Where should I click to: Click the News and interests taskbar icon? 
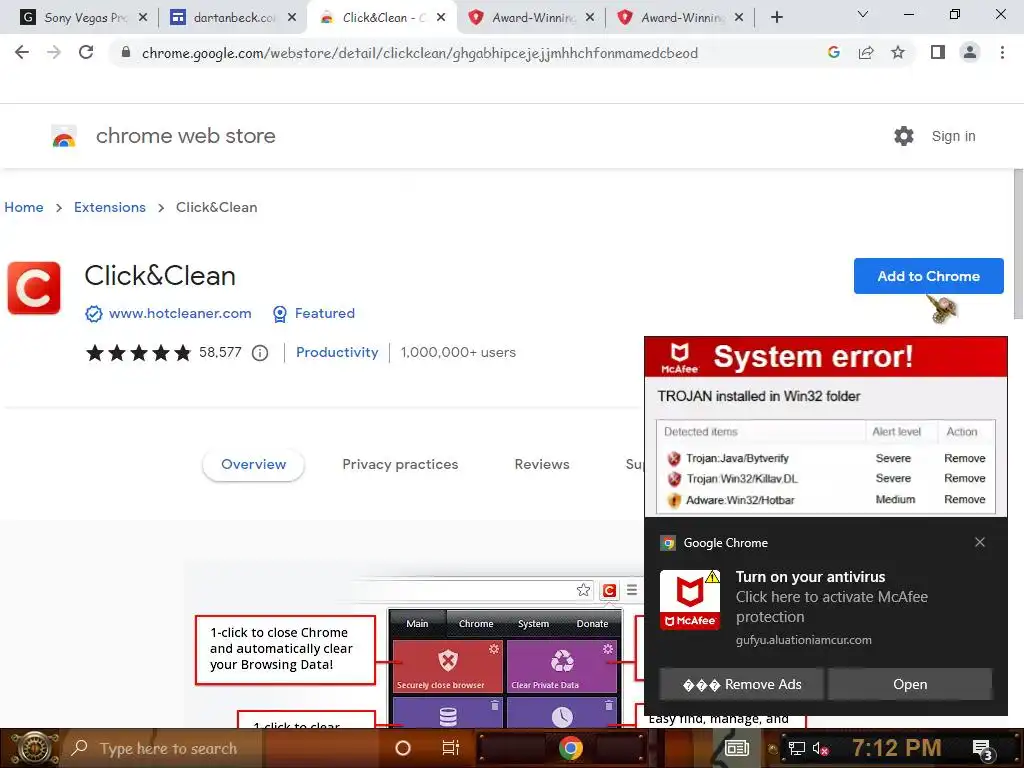pyautogui.click(x=737, y=748)
